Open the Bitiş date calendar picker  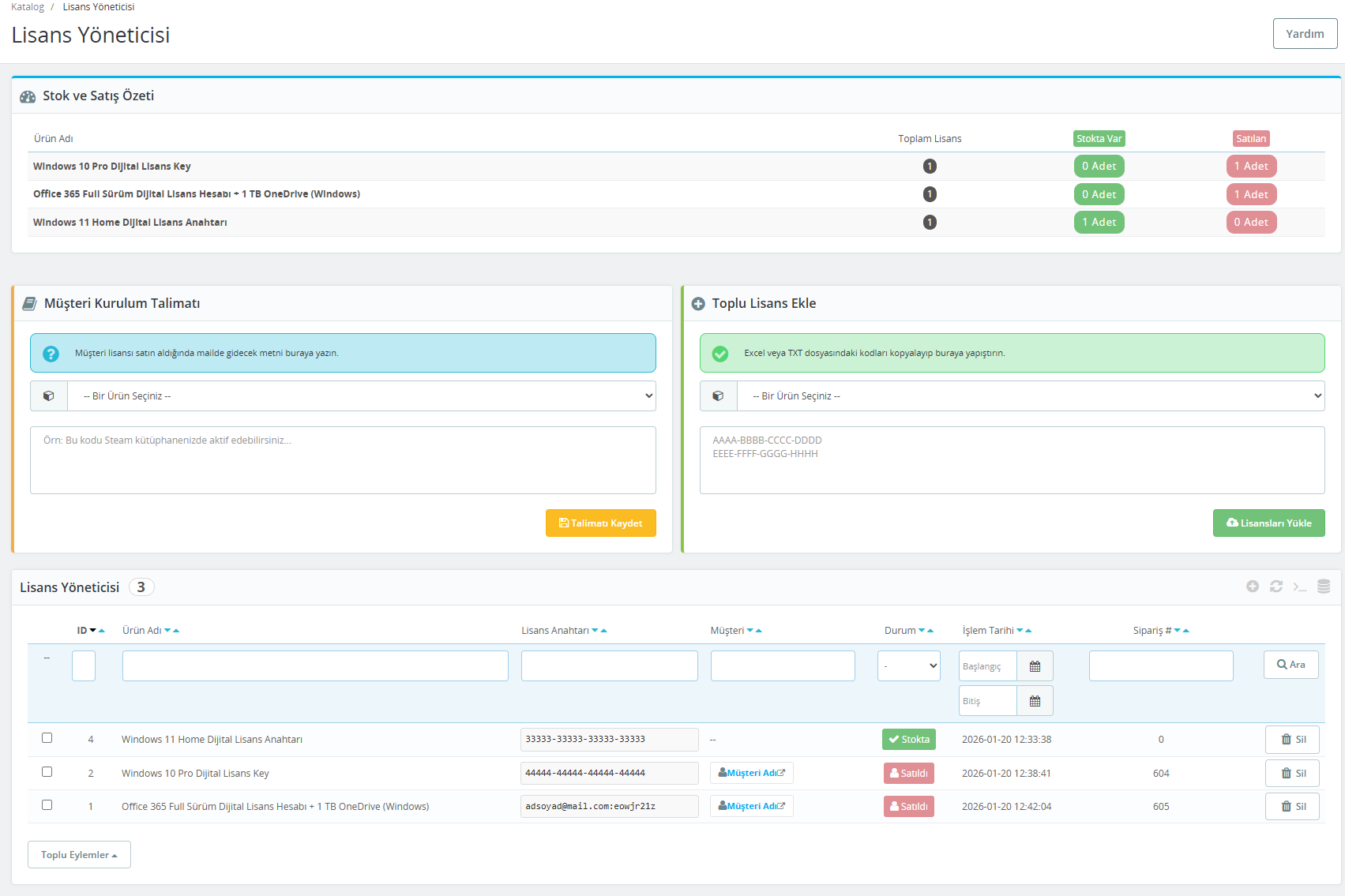[1035, 701]
